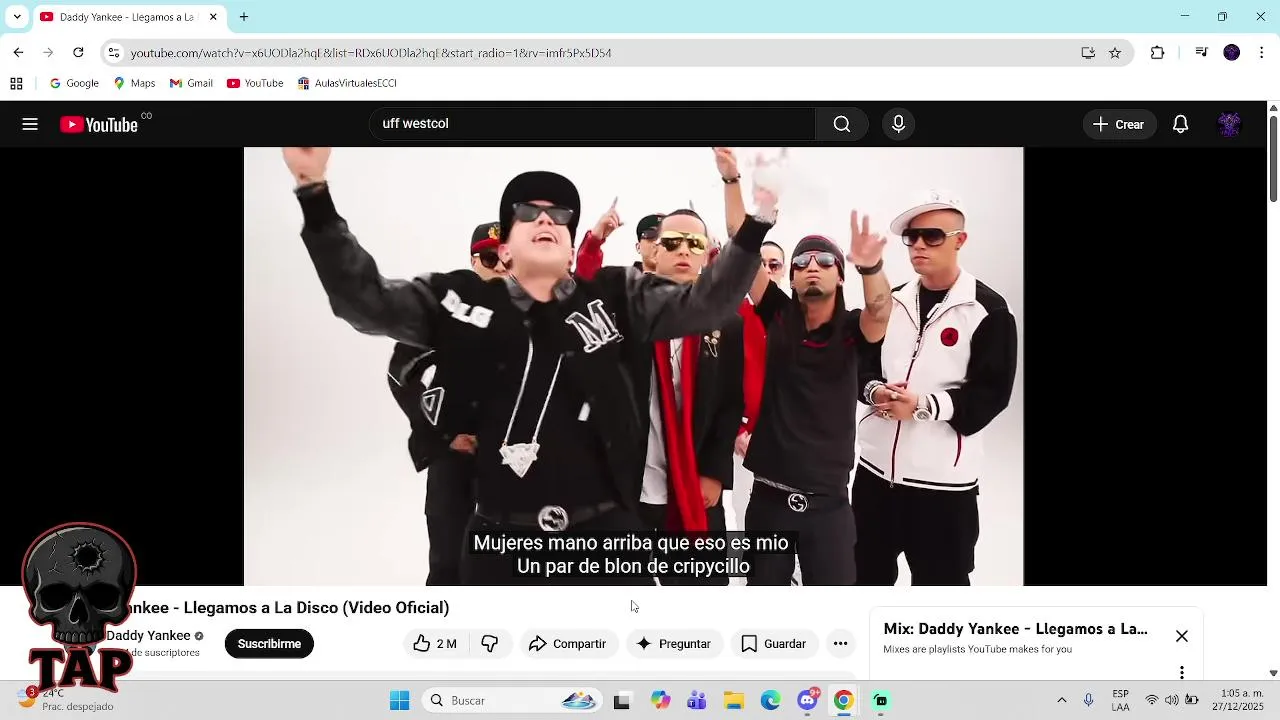Share the video via Compartir
This screenshot has height=720, width=1280.
click(568, 644)
